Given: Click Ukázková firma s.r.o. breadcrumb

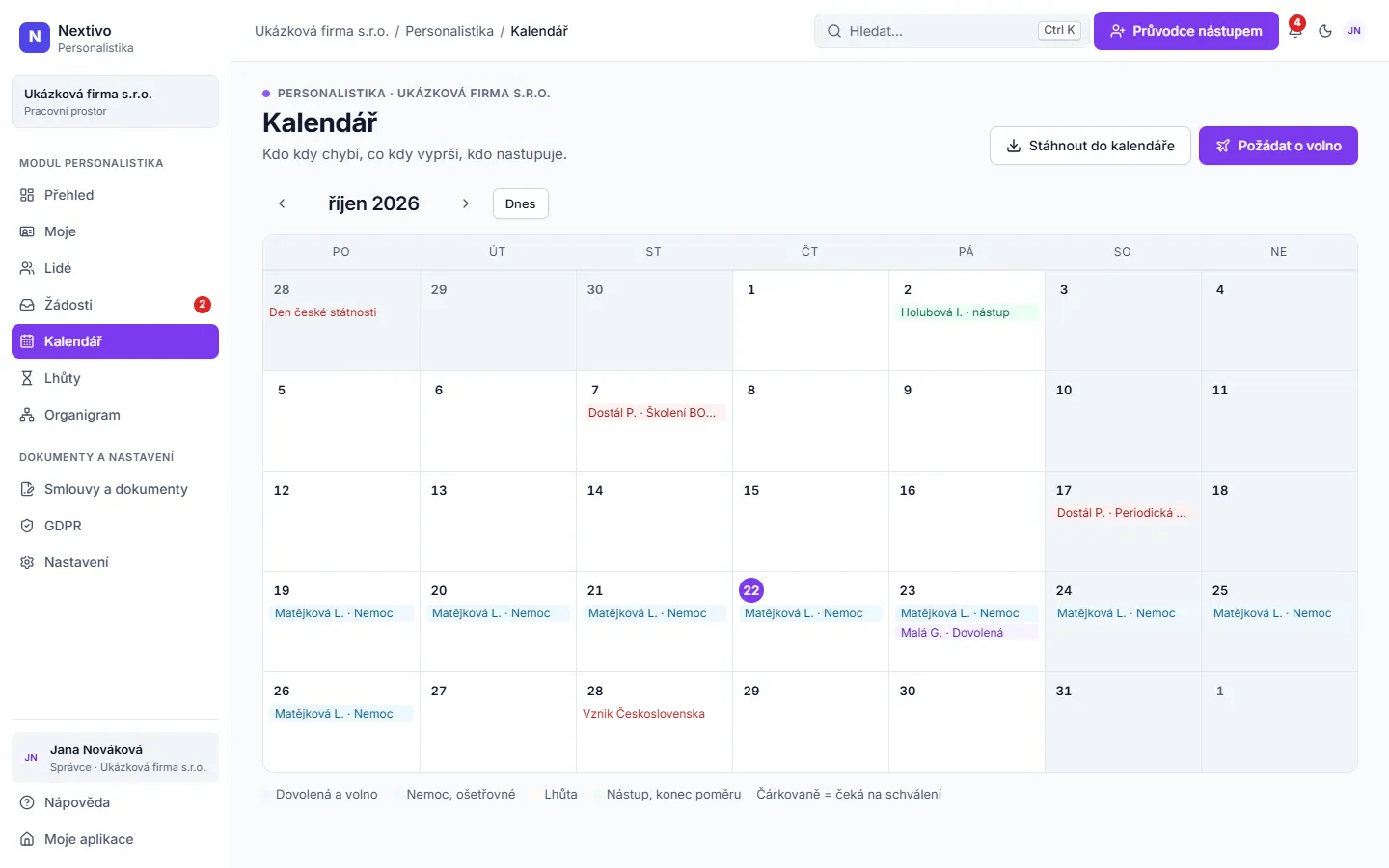Looking at the screenshot, I should 321,31.
